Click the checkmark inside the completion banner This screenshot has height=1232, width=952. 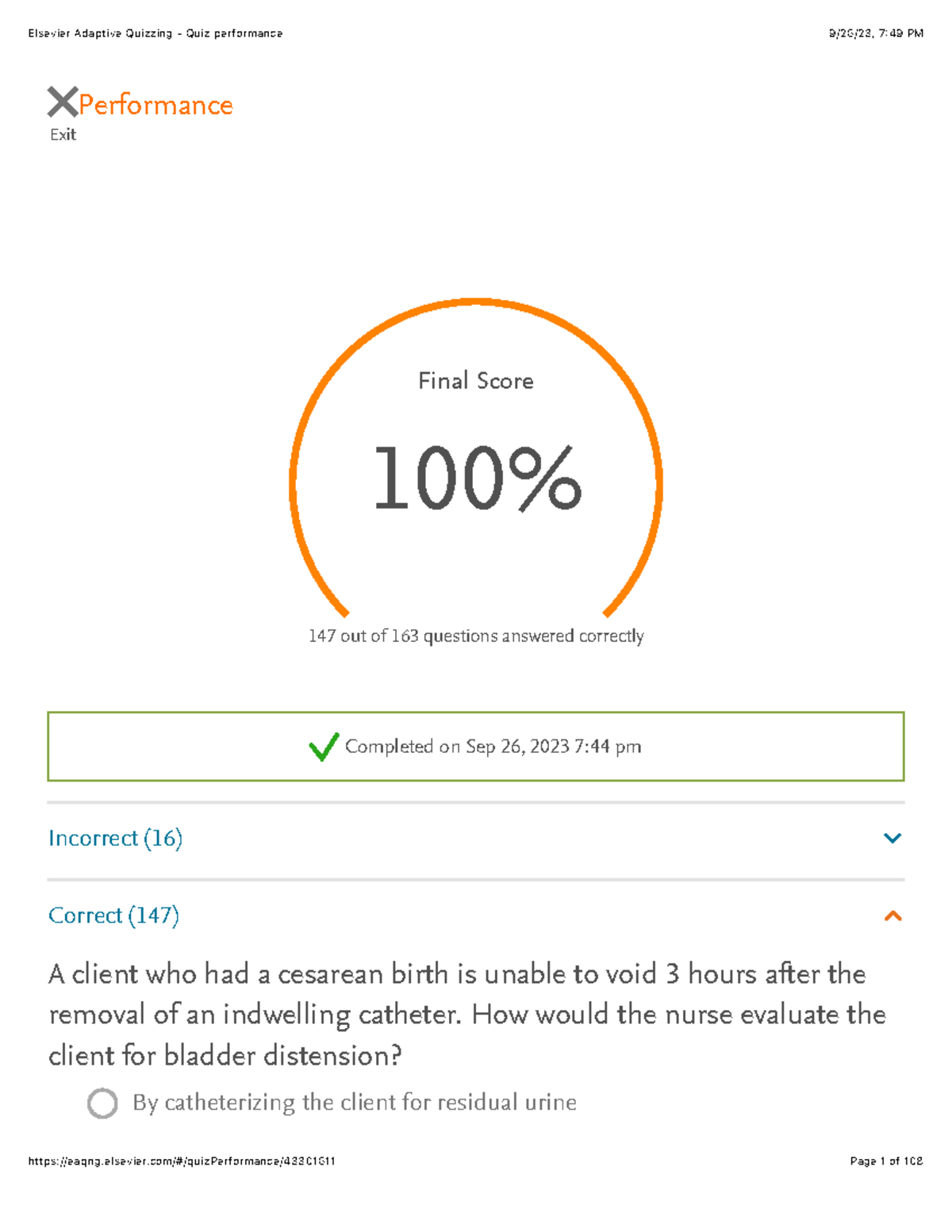click(x=324, y=746)
